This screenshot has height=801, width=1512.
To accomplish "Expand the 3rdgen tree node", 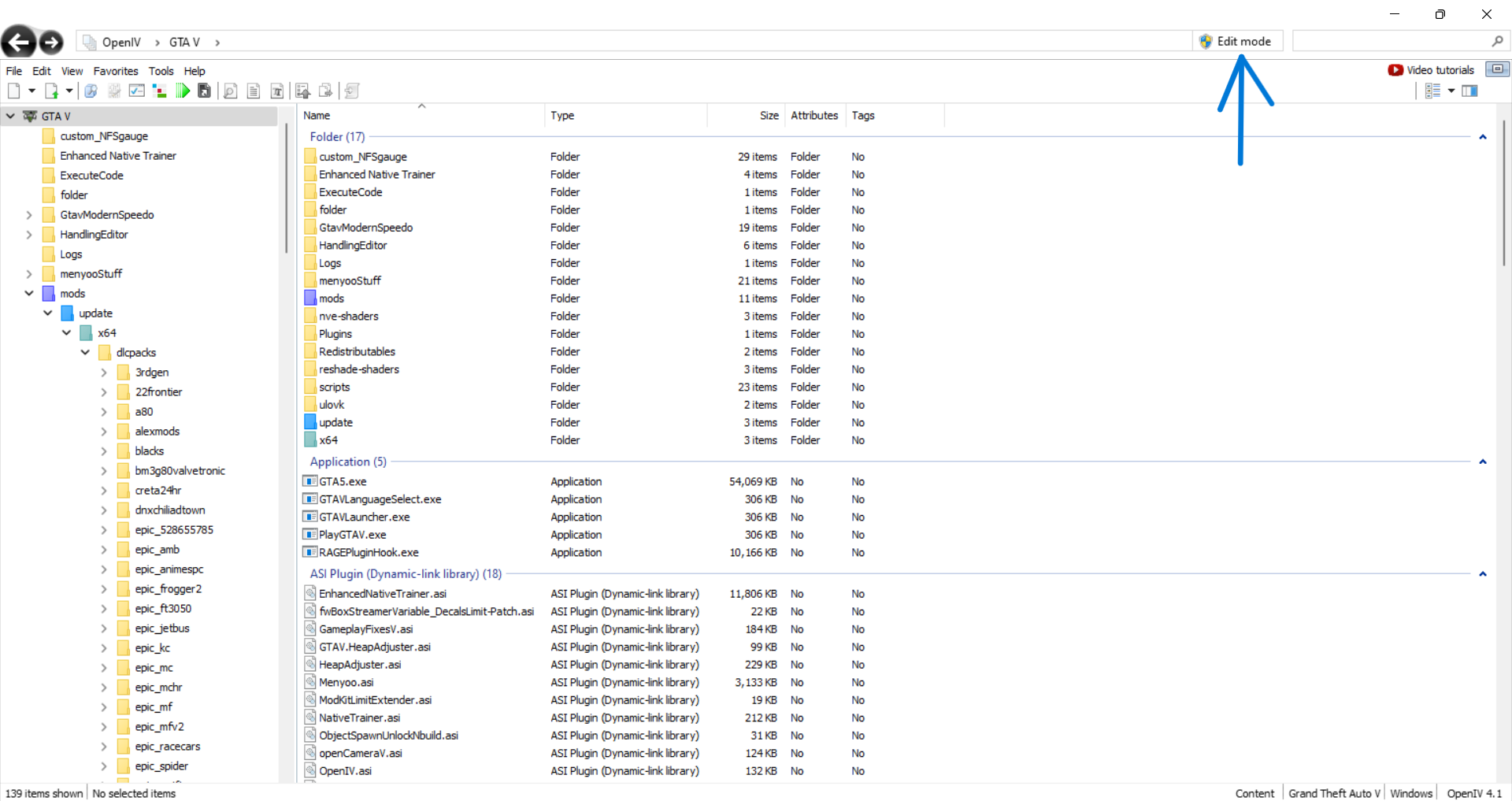I will coord(104,373).
